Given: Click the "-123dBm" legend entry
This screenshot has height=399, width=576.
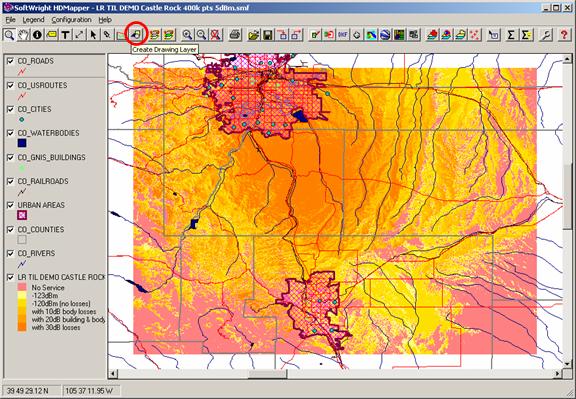Looking at the screenshot, I should click(45, 295).
